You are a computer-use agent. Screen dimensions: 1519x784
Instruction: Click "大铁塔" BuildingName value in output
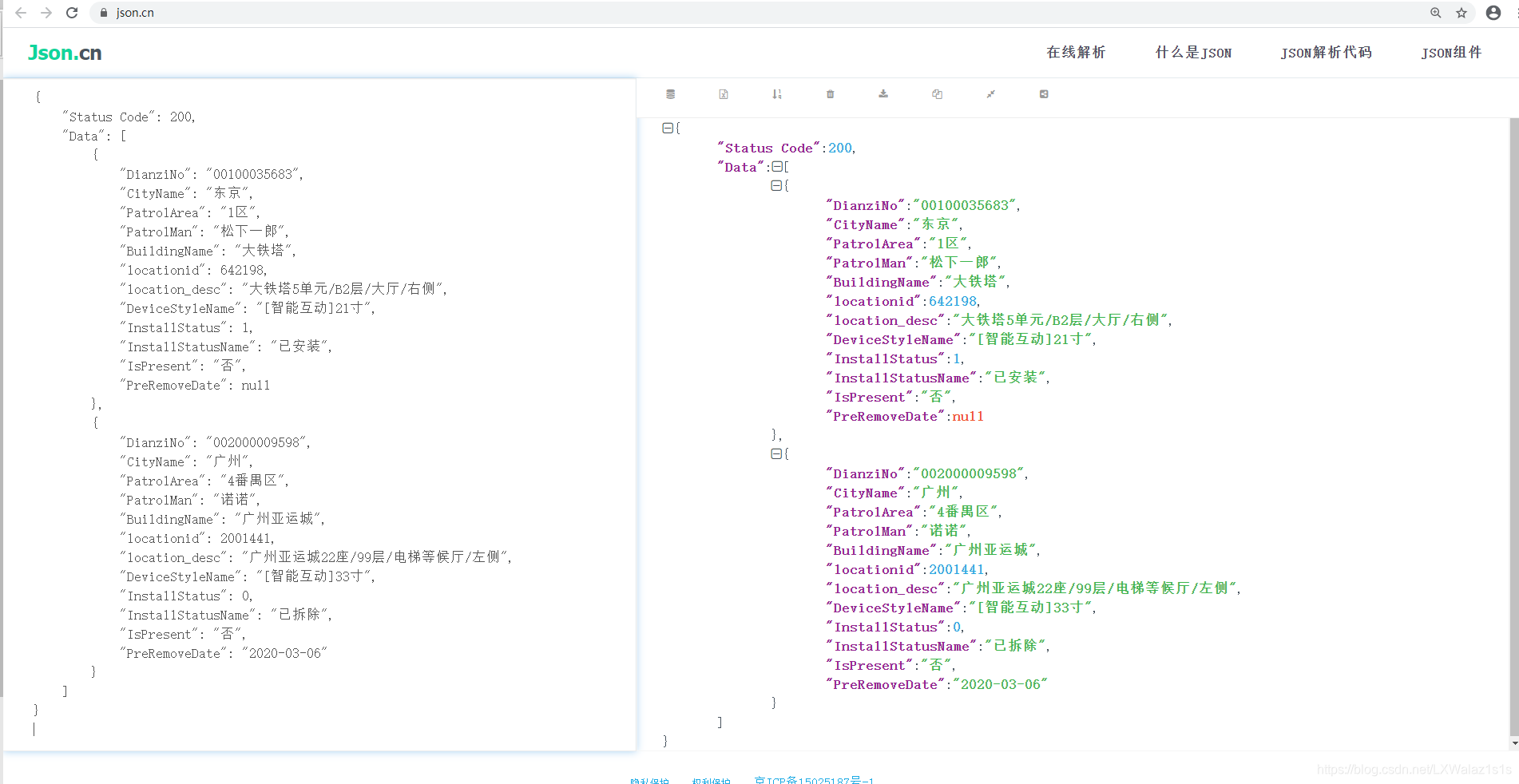(975, 282)
